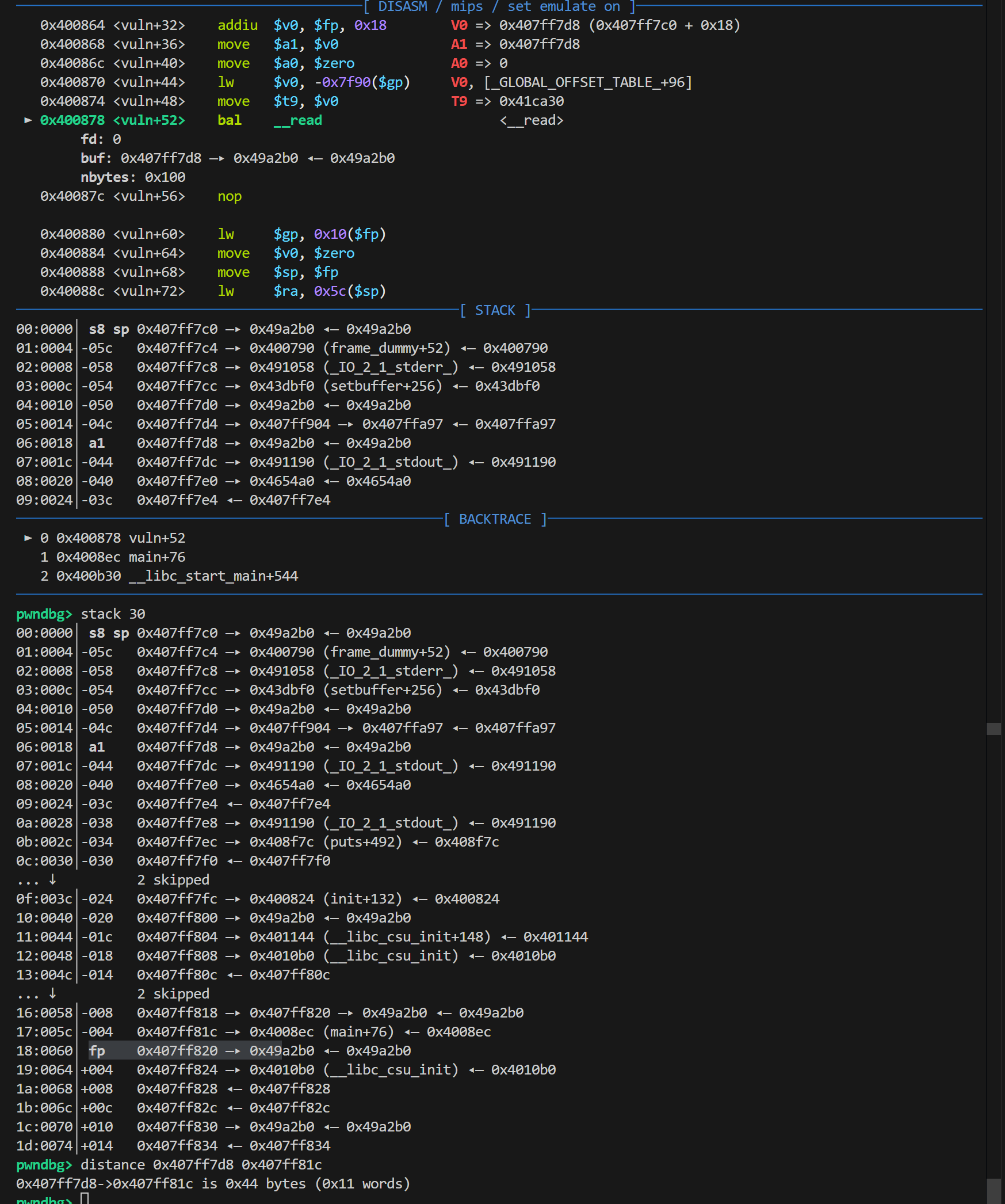Click the 'stack 30' command text

point(113,614)
